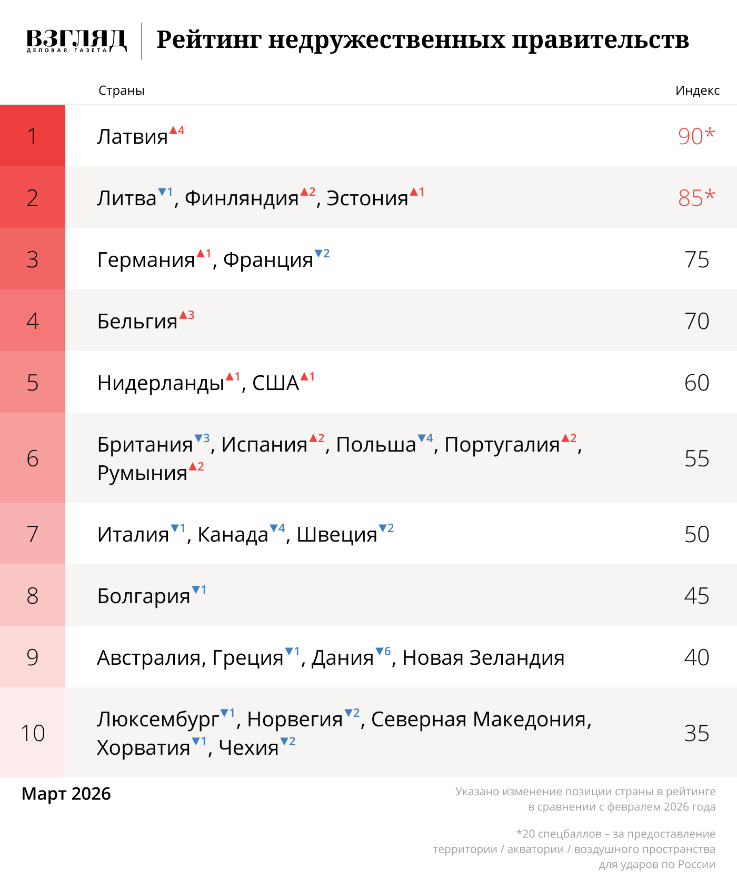
Task: Click the pale pink rank 10 cell
Action: coord(32,733)
